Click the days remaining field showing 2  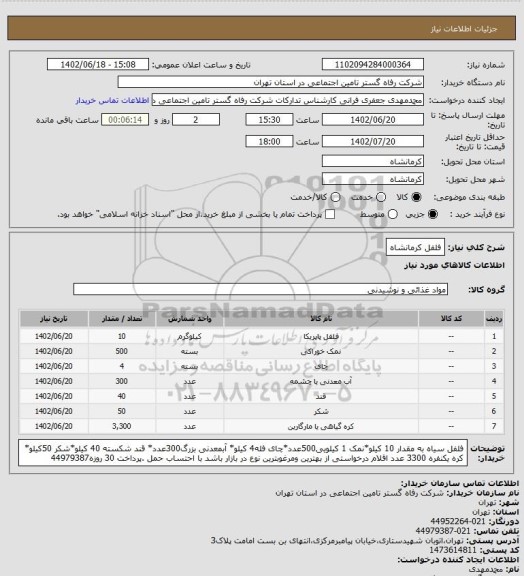(196, 120)
